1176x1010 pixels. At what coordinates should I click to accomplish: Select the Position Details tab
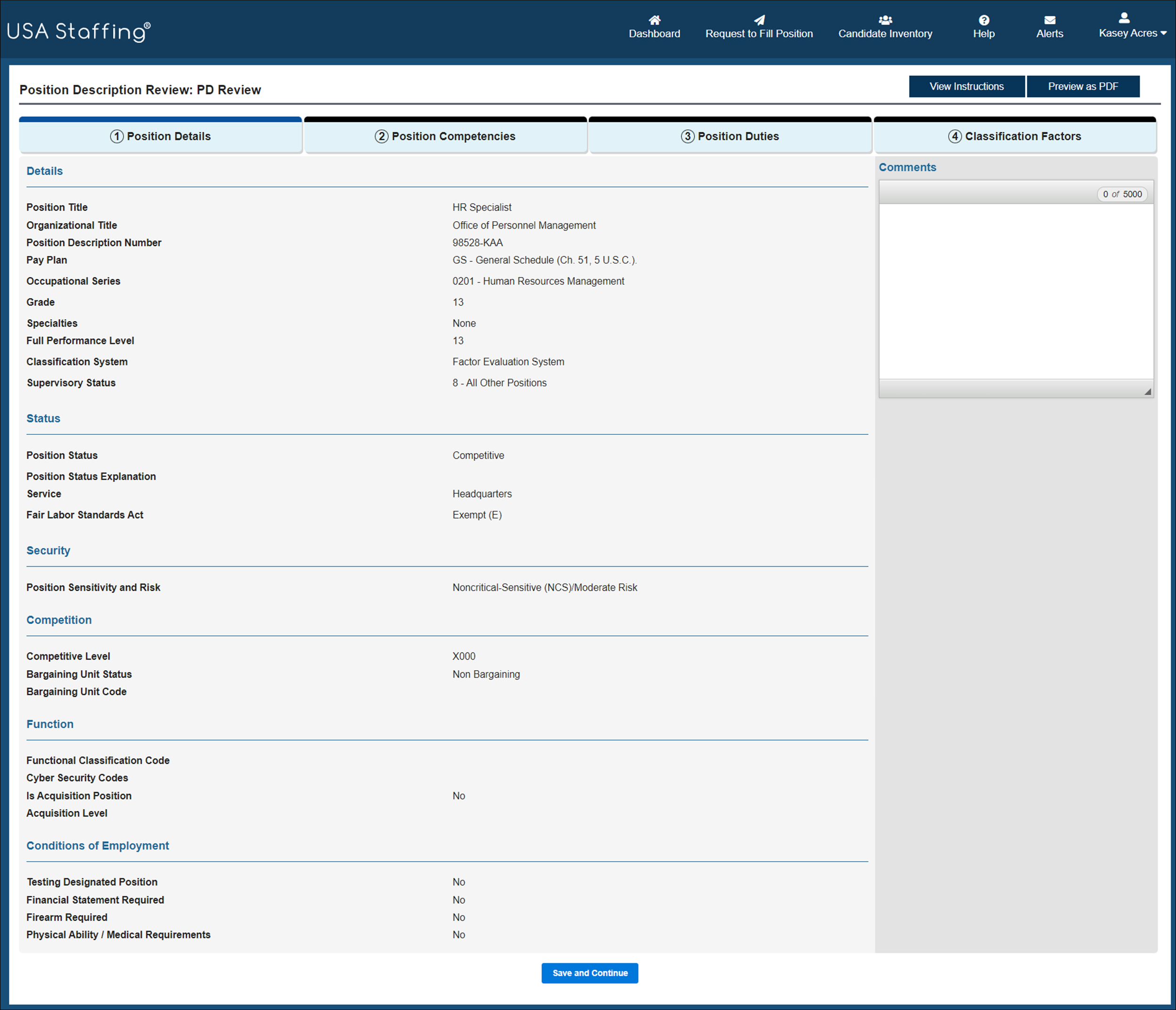(160, 136)
